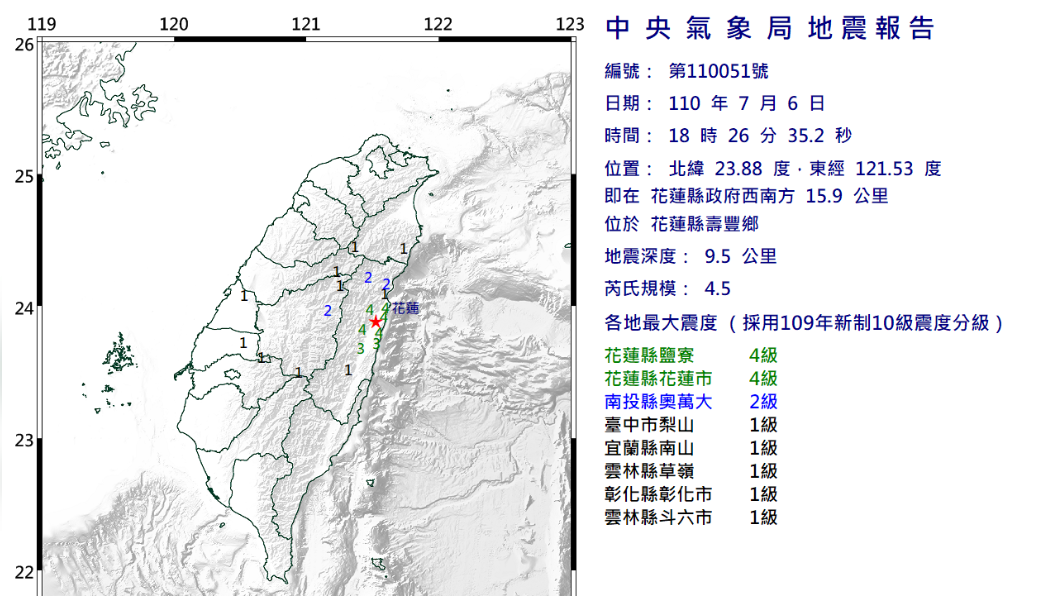Click the depth value 9.5 公里
Image resolution: width=1060 pixels, height=596 pixels.
tap(740, 256)
